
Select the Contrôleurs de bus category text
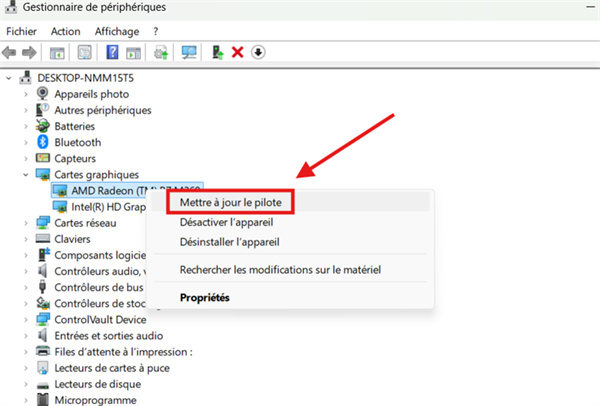click(x=99, y=287)
